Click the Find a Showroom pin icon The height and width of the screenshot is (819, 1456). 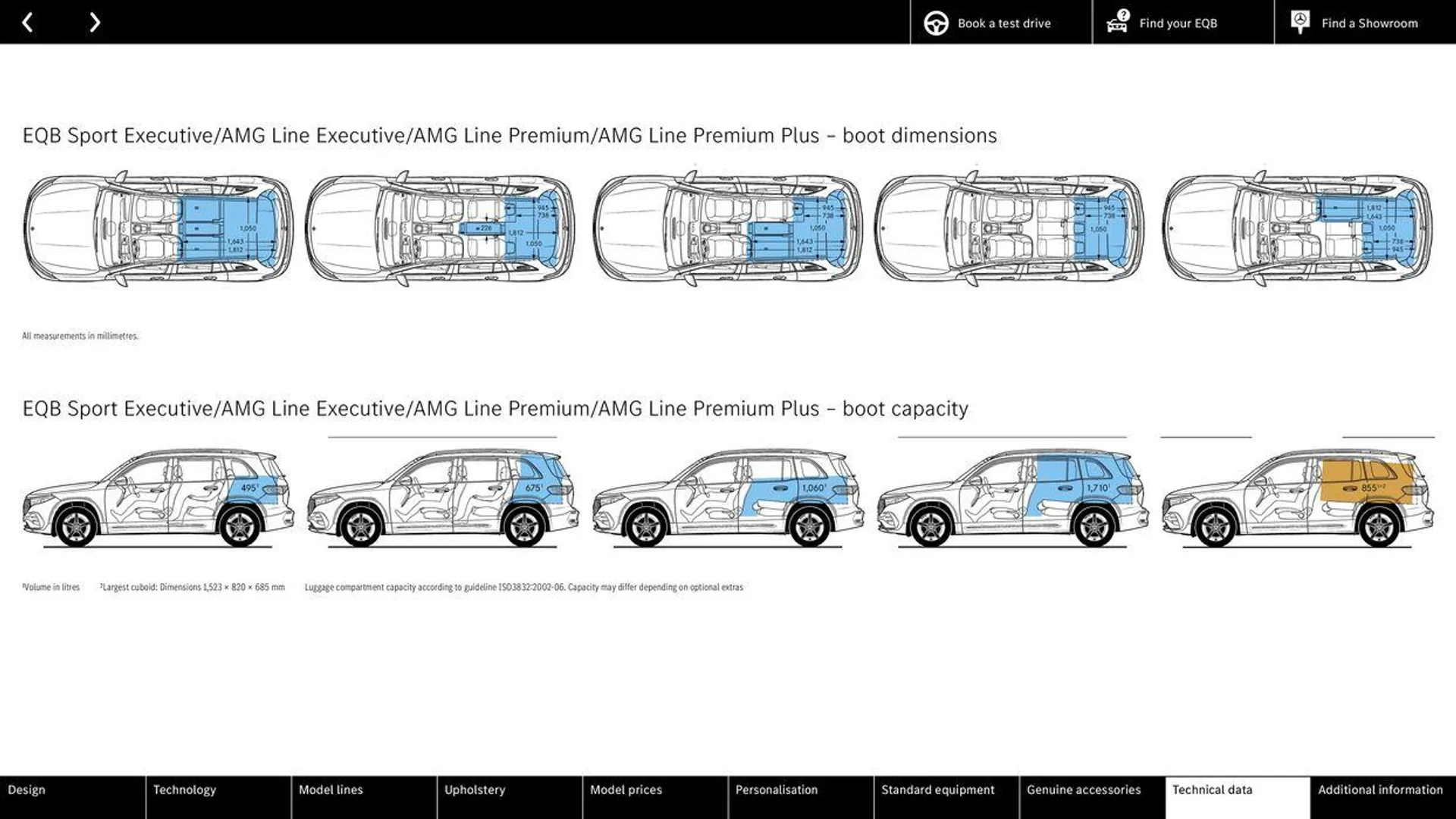click(x=1300, y=22)
